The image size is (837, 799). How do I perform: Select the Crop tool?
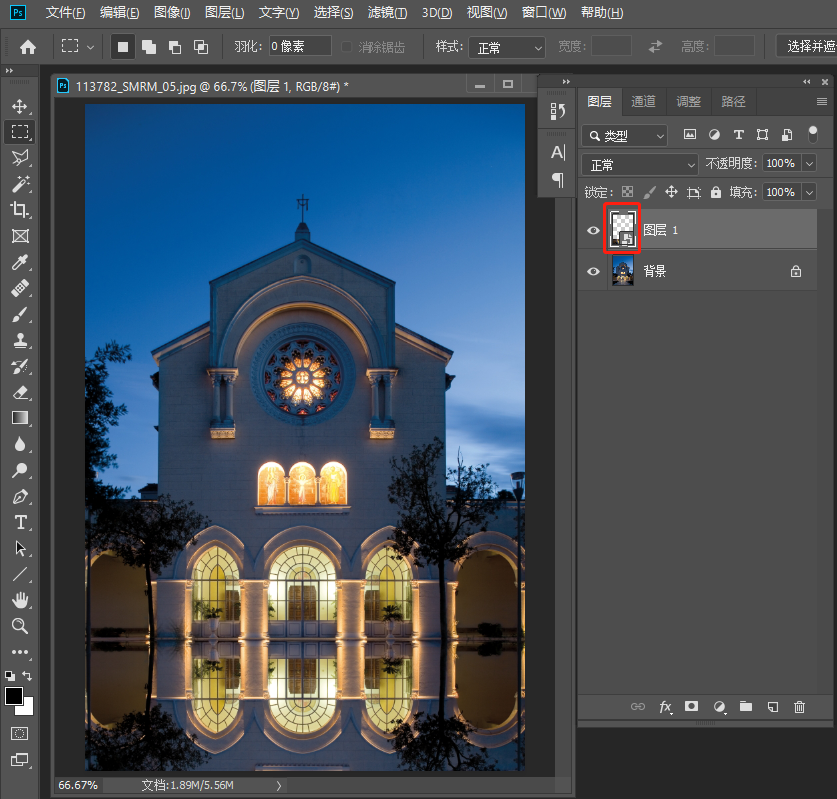[20, 210]
